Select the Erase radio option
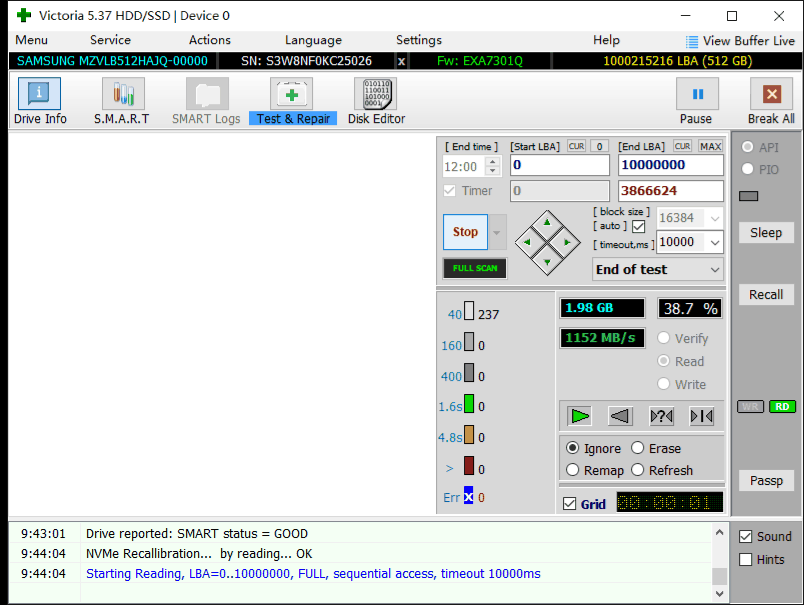804x605 pixels. (x=637, y=448)
